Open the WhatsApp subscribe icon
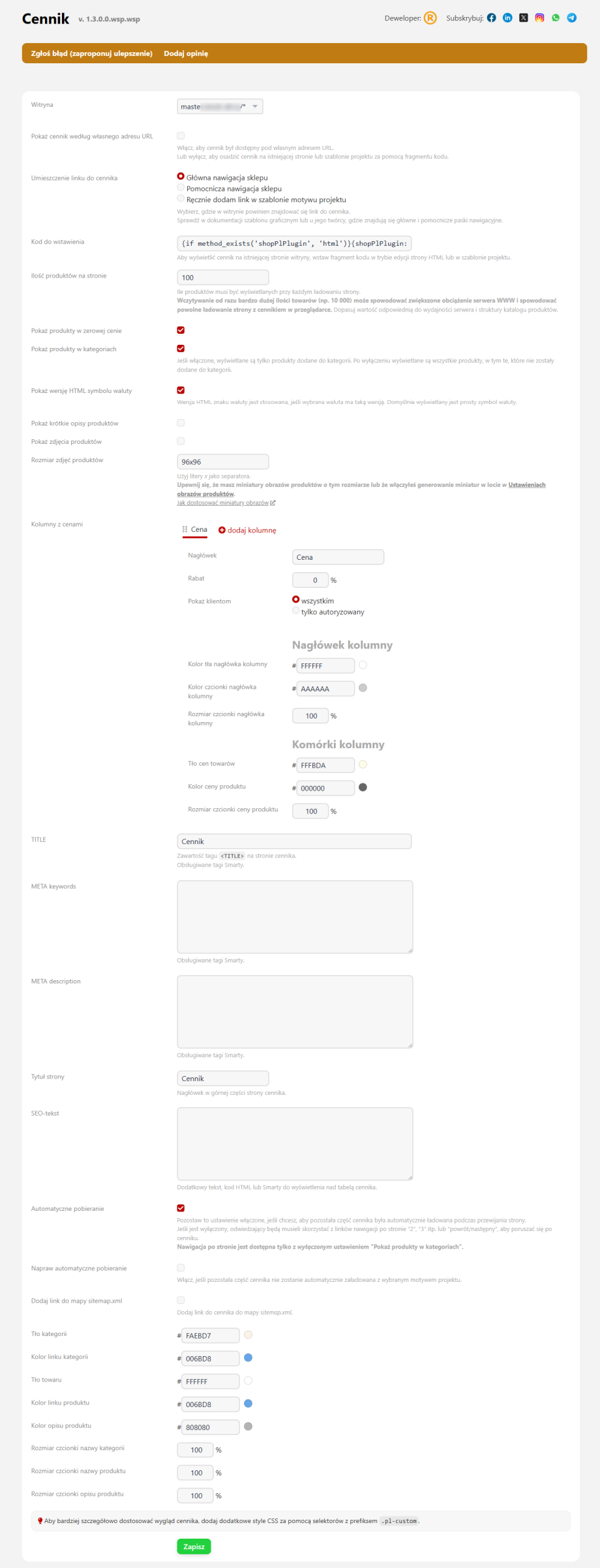 point(556,18)
